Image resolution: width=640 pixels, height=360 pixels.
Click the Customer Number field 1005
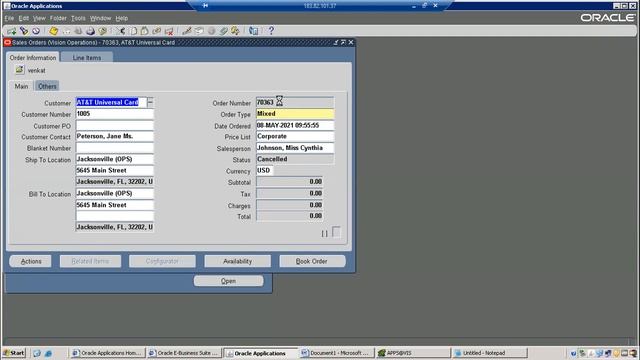115,114
